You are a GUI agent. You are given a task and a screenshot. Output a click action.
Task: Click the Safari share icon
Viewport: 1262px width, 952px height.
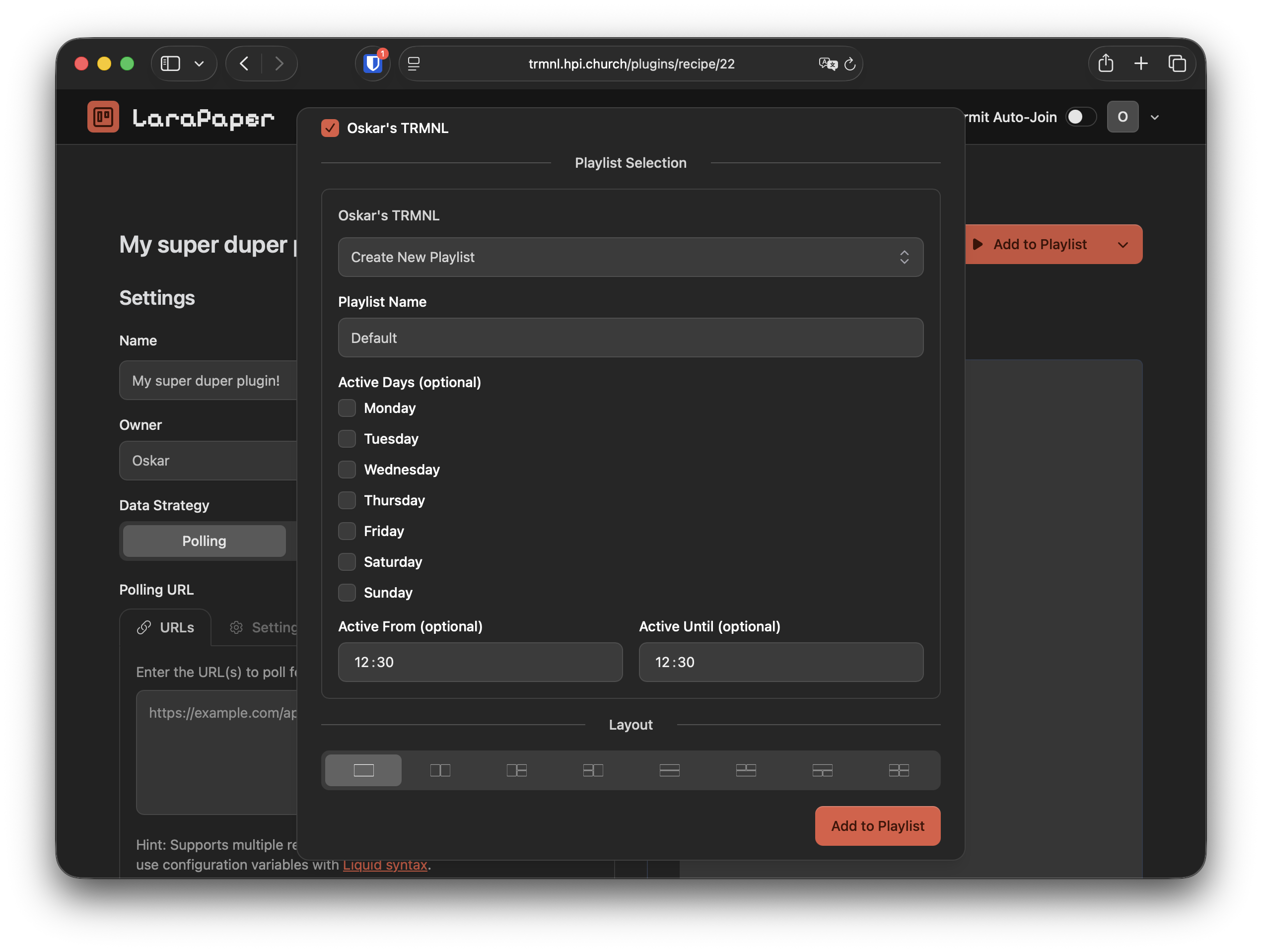1106,64
